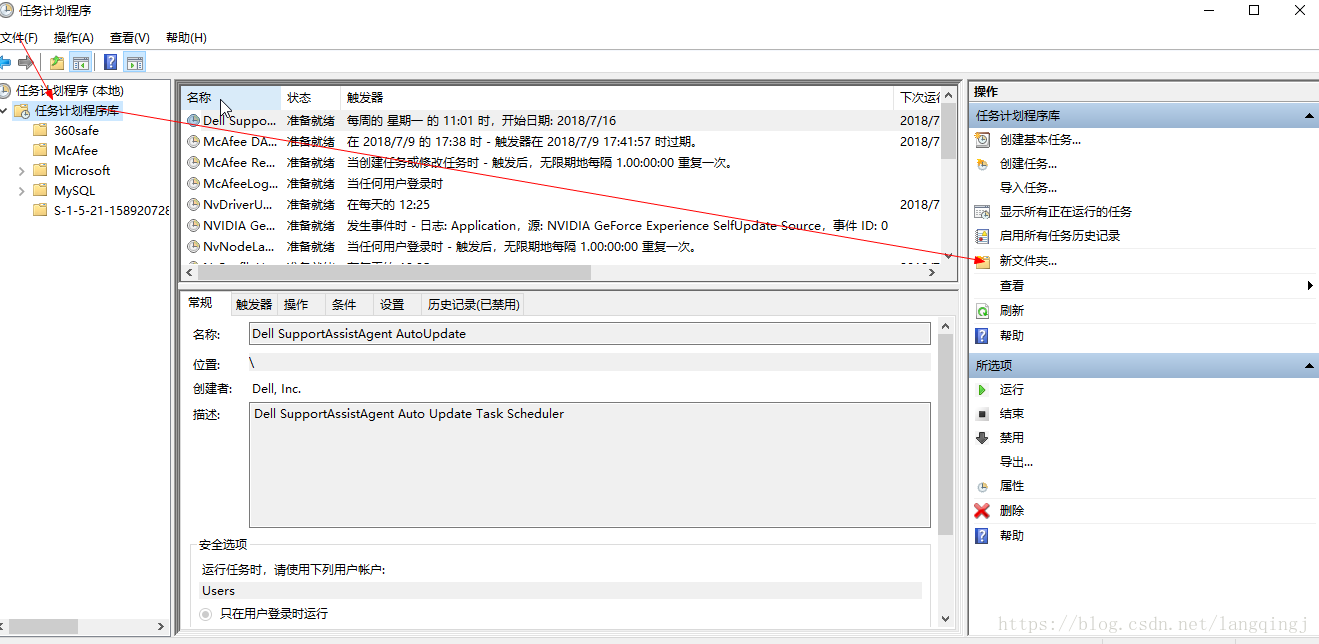The width and height of the screenshot is (1319, 644).
Task: Click the blue help icon in toolbar
Action: point(110,62)
